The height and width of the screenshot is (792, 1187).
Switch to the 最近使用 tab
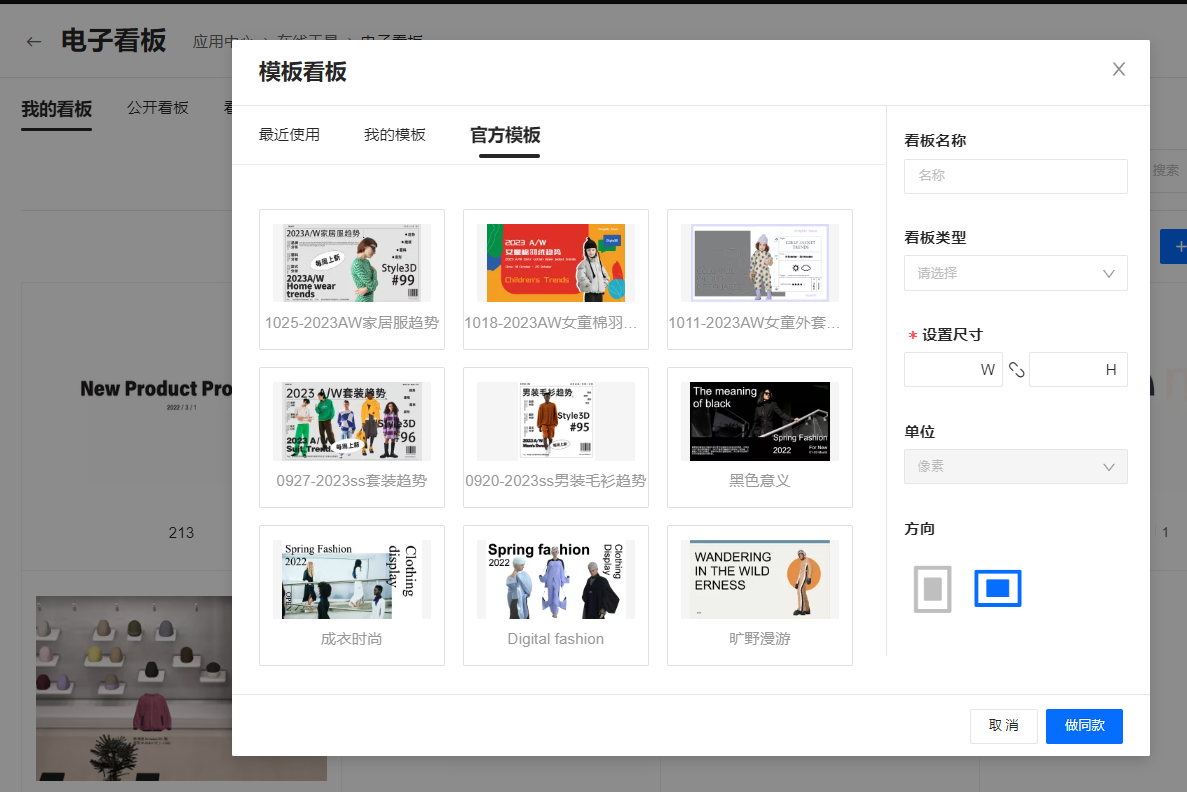coord(289,135)
